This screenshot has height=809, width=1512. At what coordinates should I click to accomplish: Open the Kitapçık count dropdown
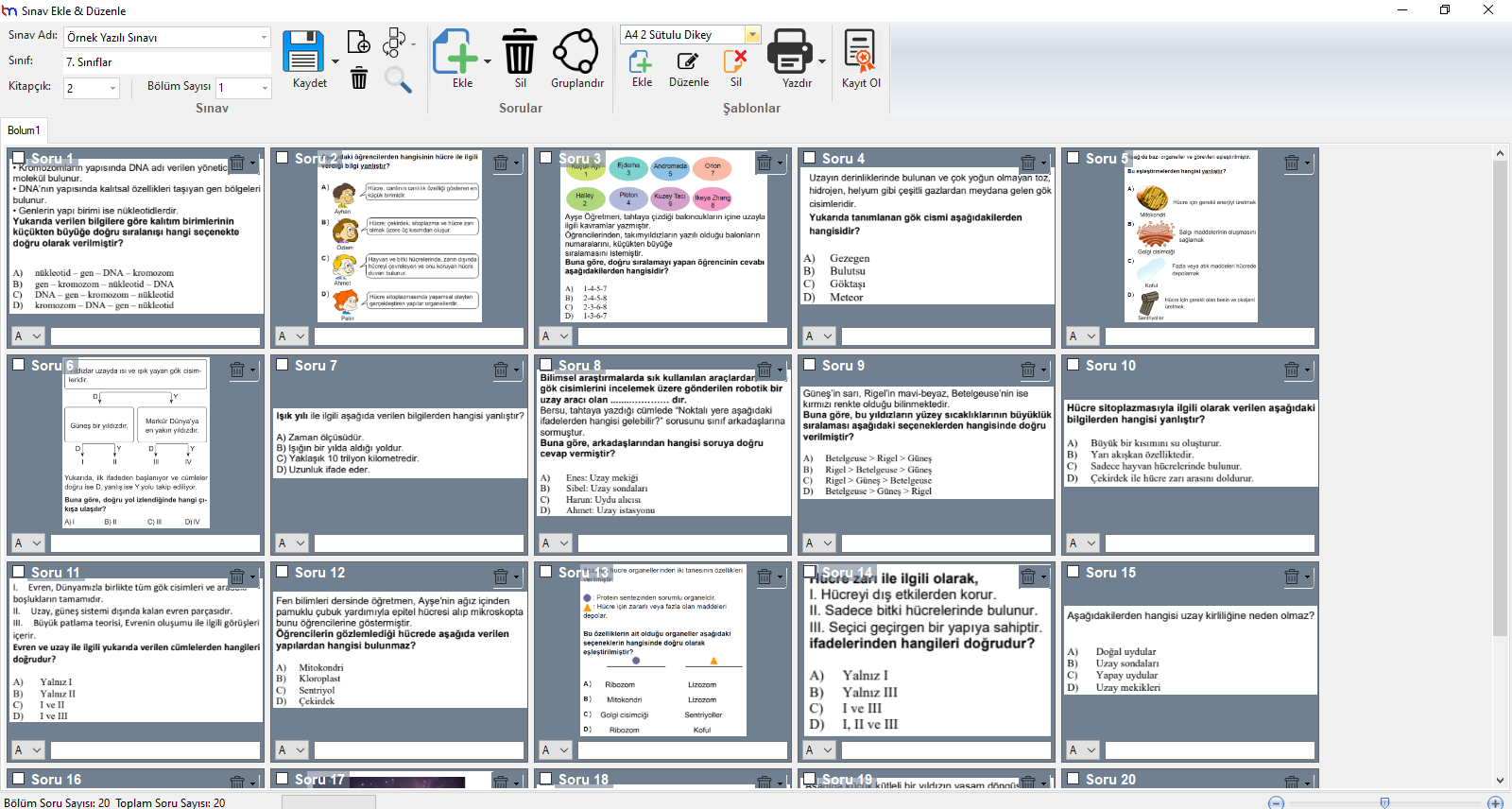(x=113, y=89)
